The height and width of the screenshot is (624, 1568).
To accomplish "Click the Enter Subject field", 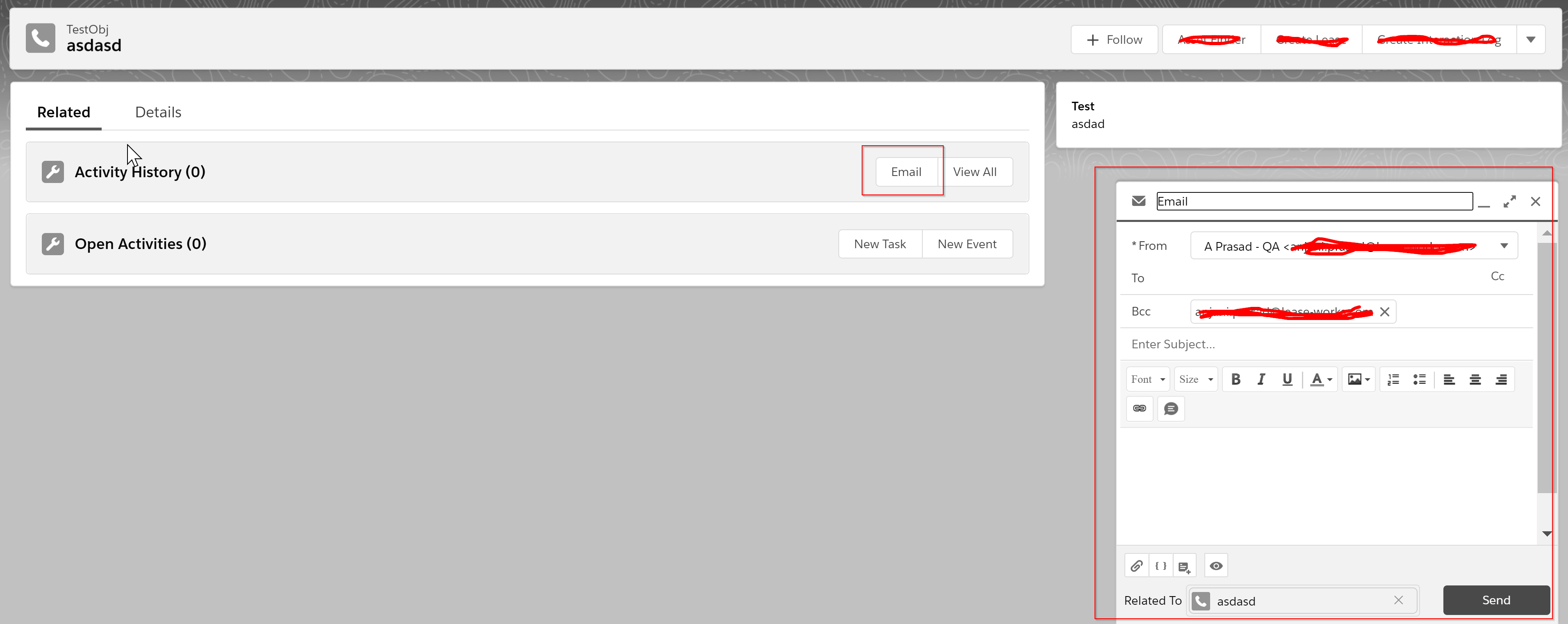I will tap(1309, 344).
